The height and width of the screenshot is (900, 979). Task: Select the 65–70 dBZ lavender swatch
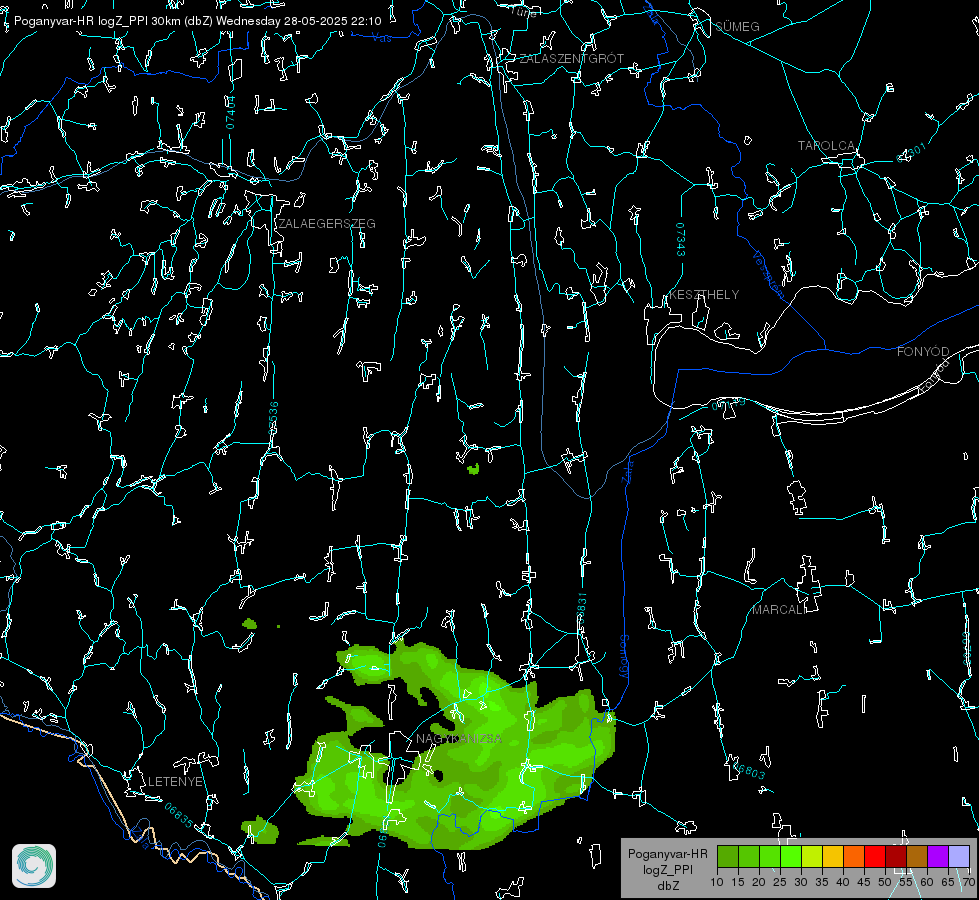coord(958,856)
